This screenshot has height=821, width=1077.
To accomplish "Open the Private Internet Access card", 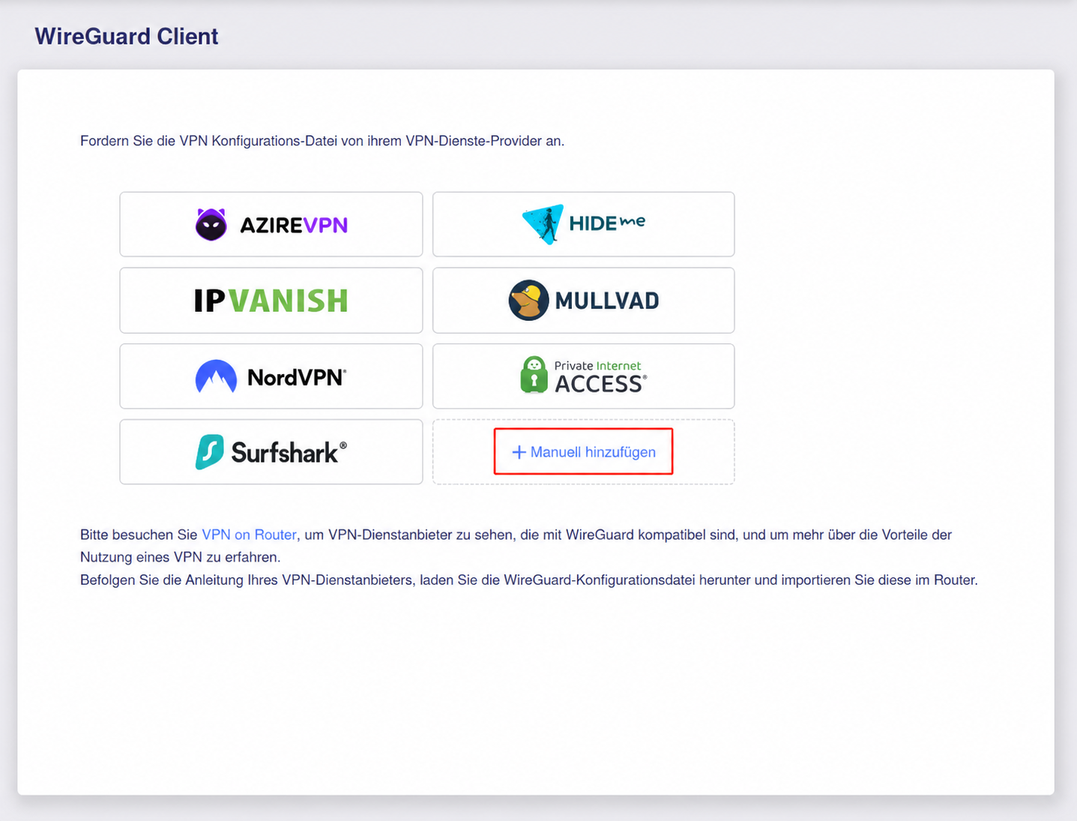I will click(583, 376).
